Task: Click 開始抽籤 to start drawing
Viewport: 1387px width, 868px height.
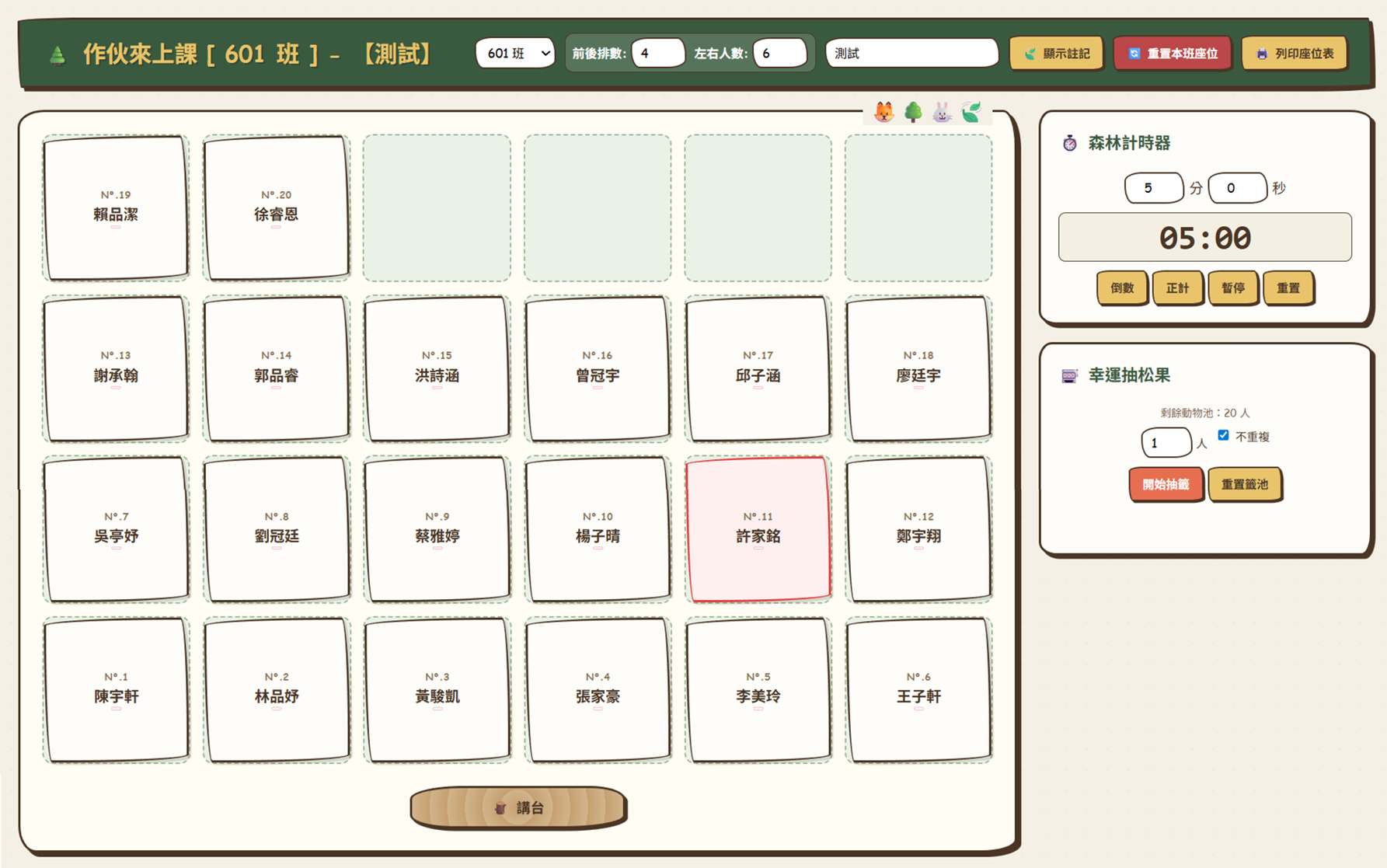Action: pyautogui.click(x=1166, y=485)
